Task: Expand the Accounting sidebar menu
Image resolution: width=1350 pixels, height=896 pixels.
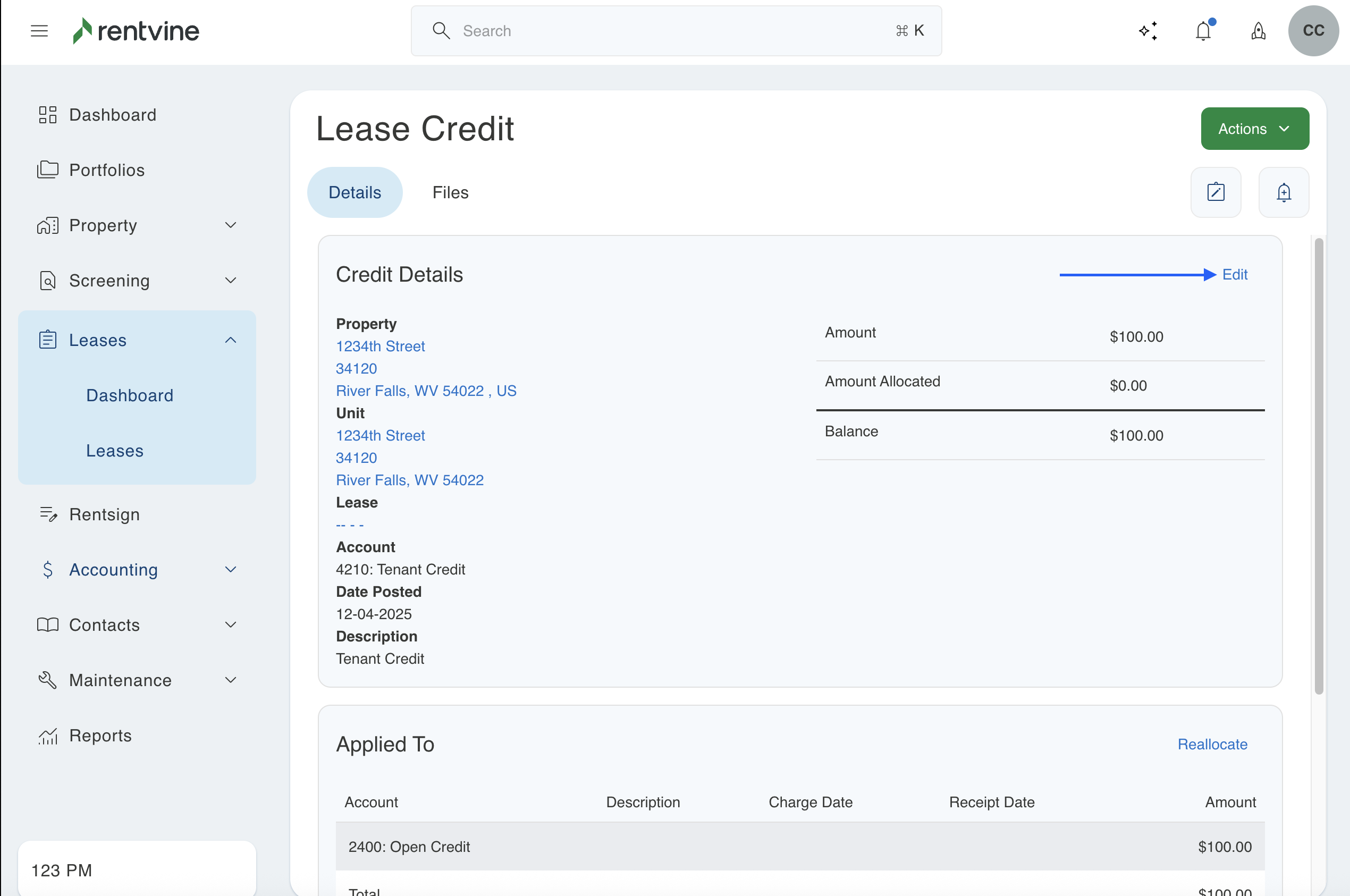Action: [230, 570]
